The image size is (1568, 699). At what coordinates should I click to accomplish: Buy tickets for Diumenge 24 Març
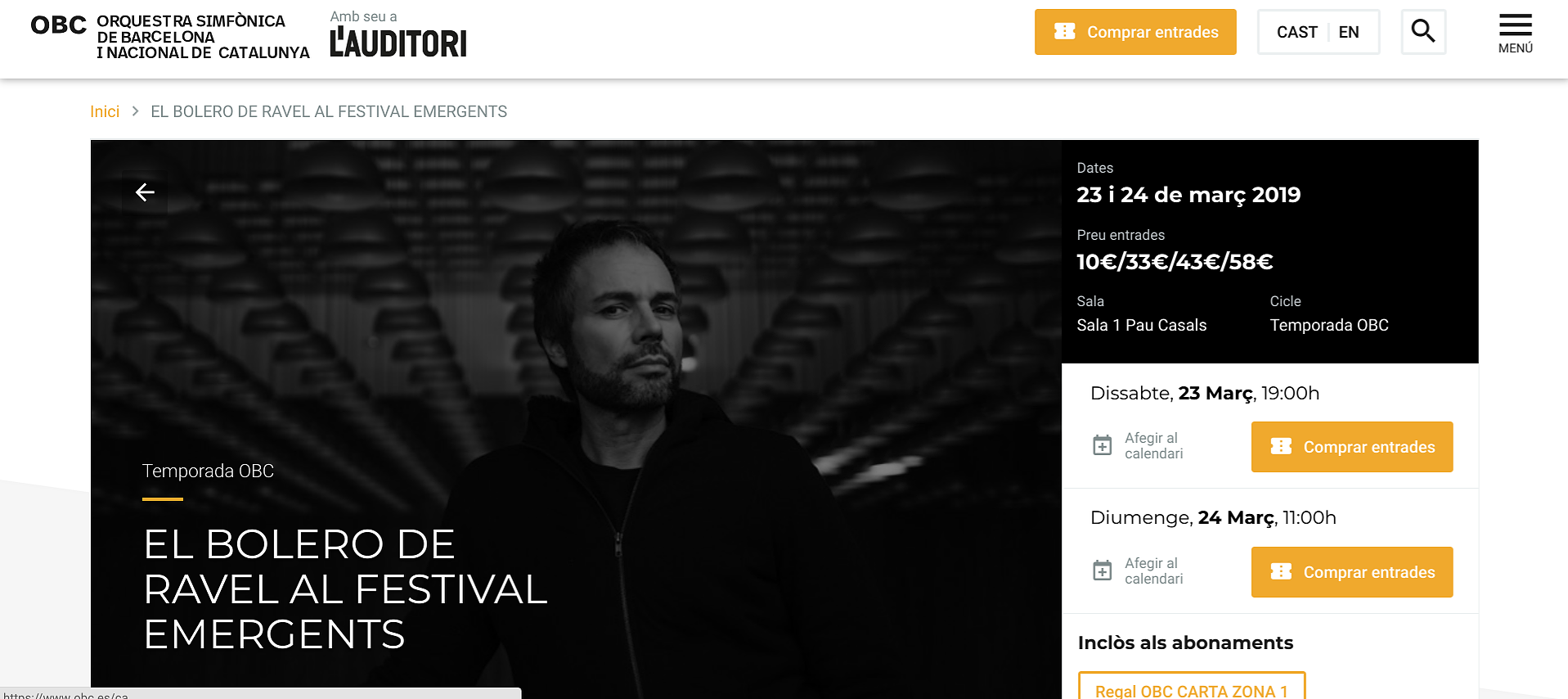click(1352, 572)
